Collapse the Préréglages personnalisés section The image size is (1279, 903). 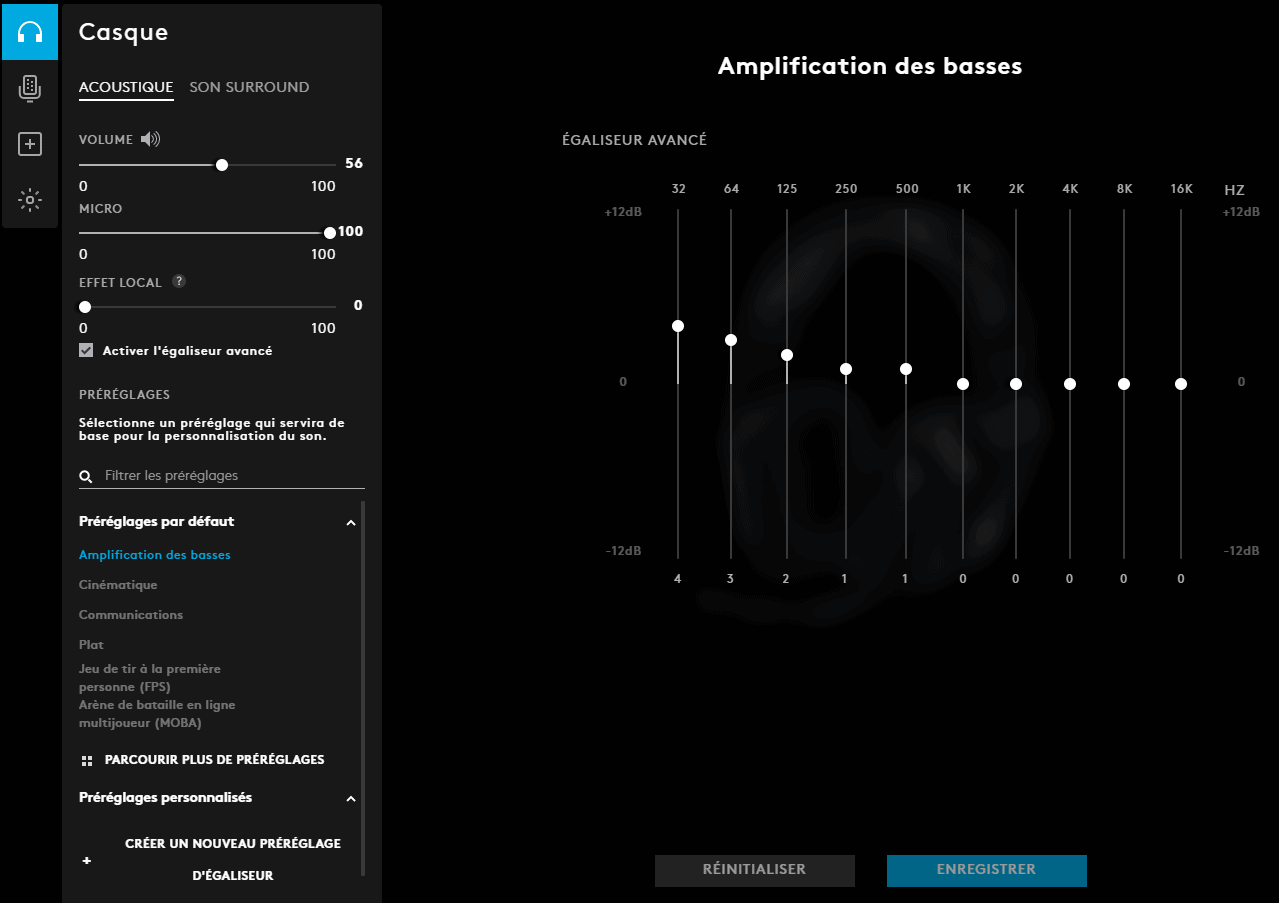pyautogui.click(x=351, y=798)
